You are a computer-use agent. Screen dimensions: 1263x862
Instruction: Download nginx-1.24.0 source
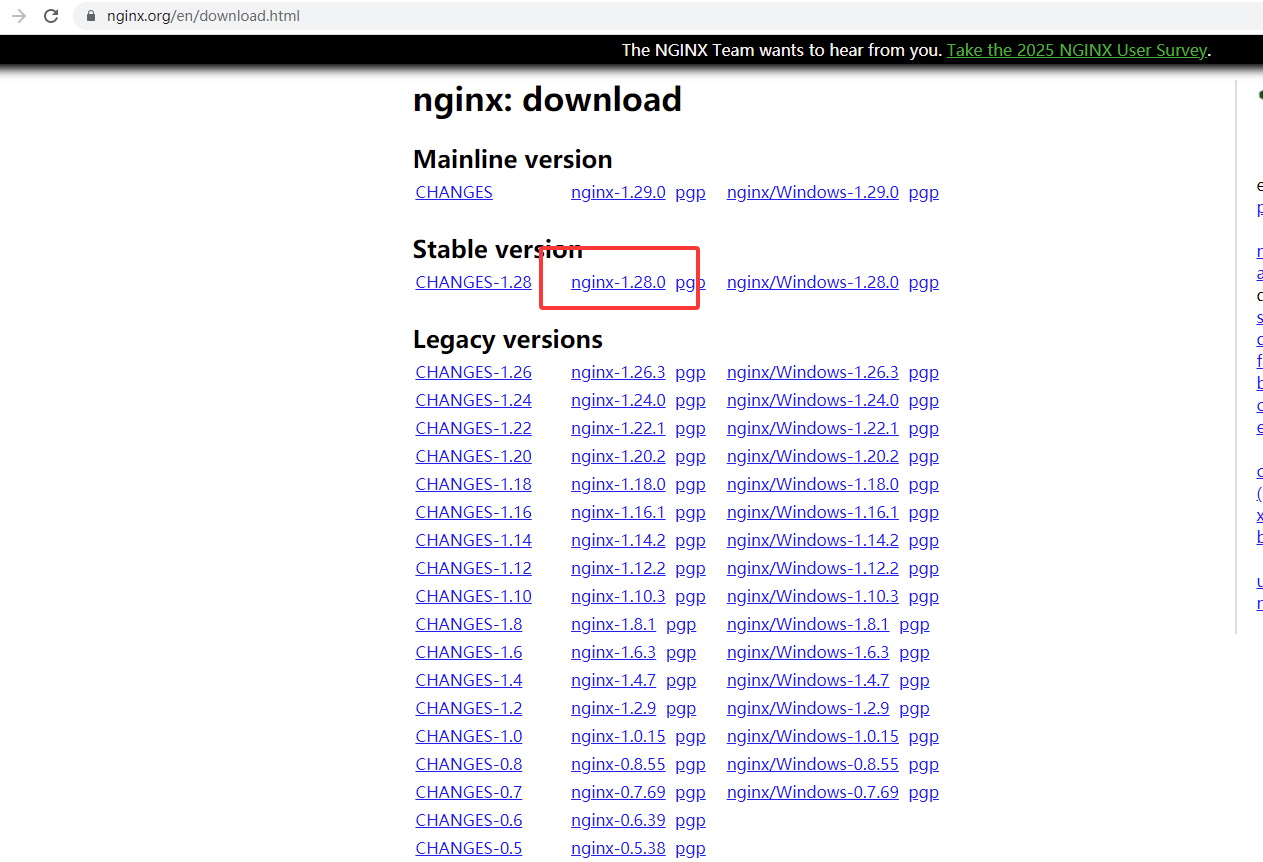click(x=618, y=400)
